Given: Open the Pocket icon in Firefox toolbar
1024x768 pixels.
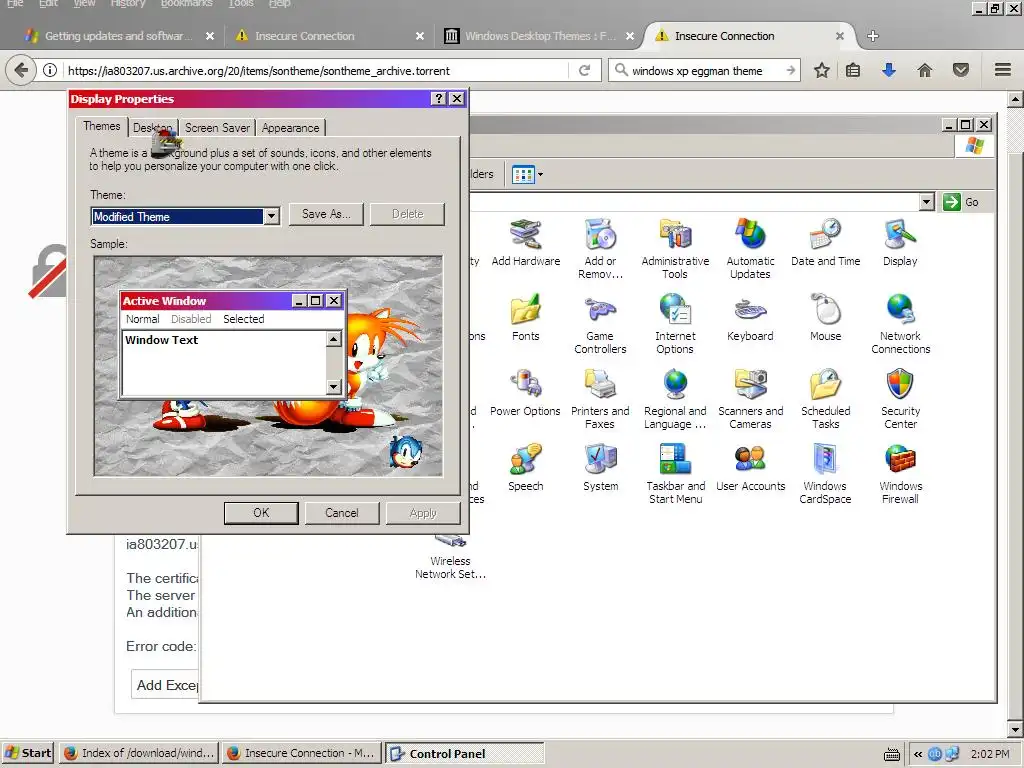Looking at the screenshot, I should [x=961, y=70].
